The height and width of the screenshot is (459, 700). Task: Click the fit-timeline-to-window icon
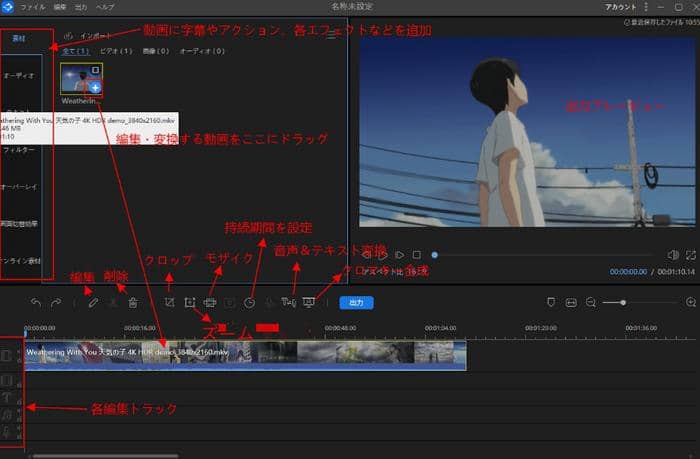[571, 303]
